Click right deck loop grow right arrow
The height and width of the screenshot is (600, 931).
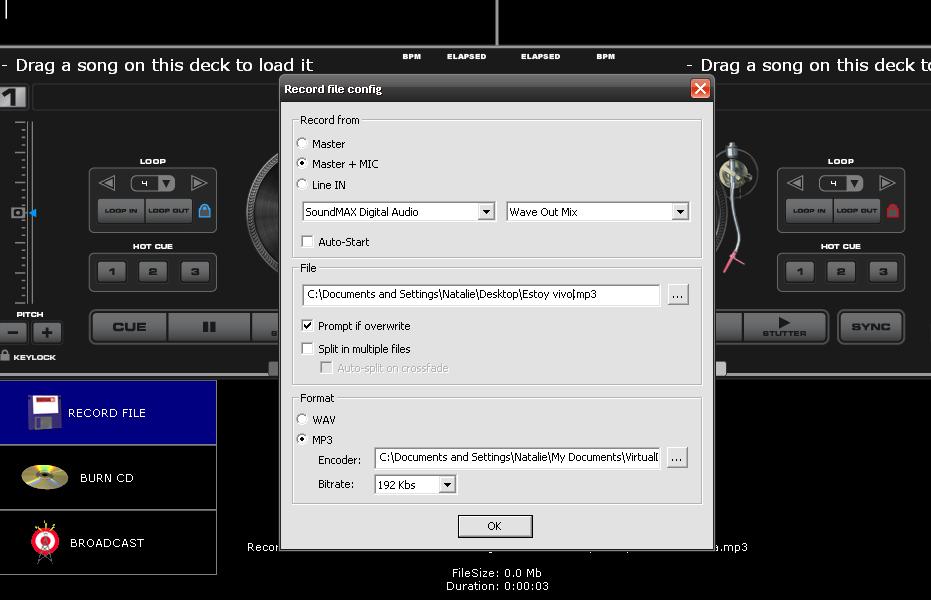pos(886,183)
